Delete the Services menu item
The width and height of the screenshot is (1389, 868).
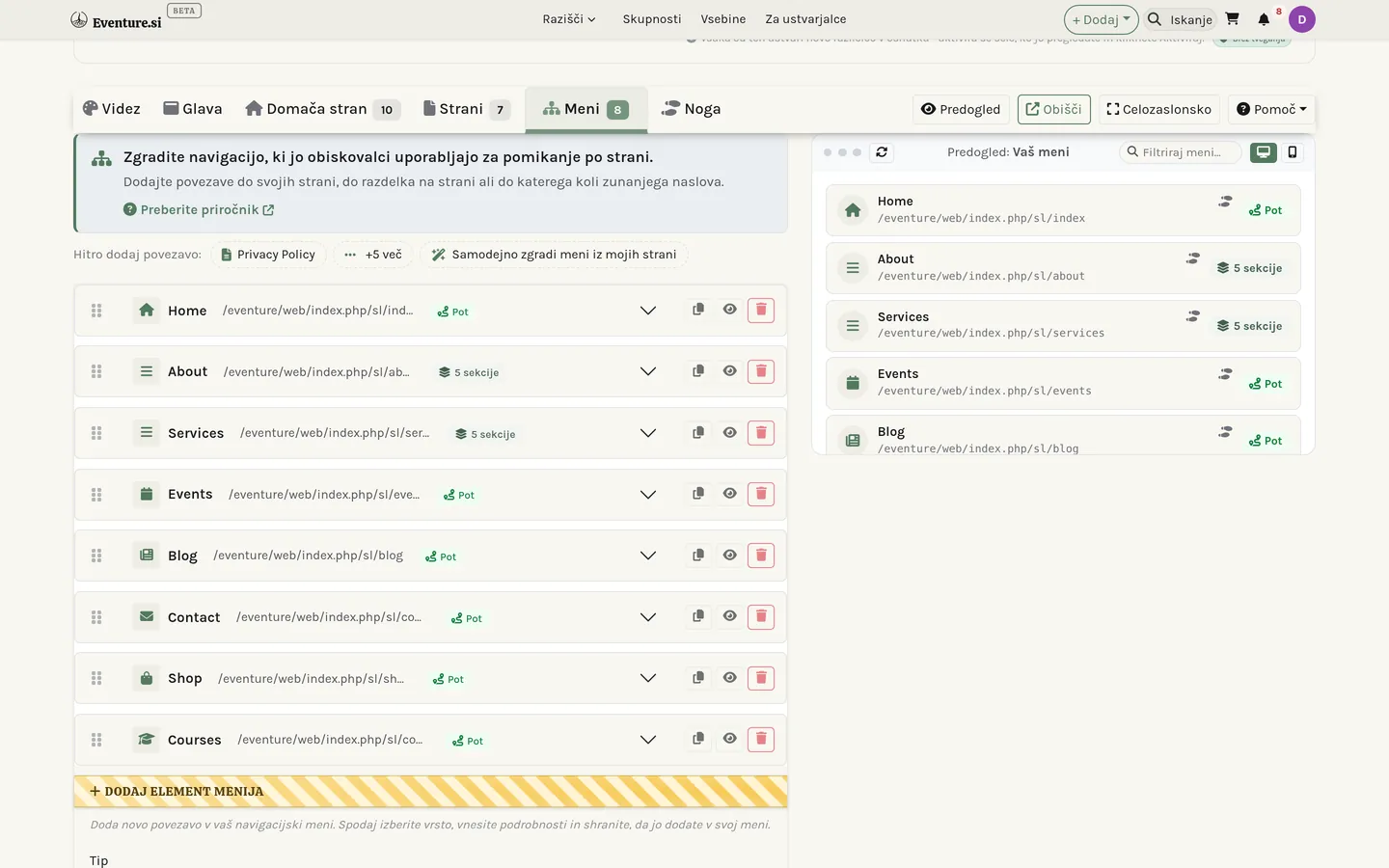(761, 433)
